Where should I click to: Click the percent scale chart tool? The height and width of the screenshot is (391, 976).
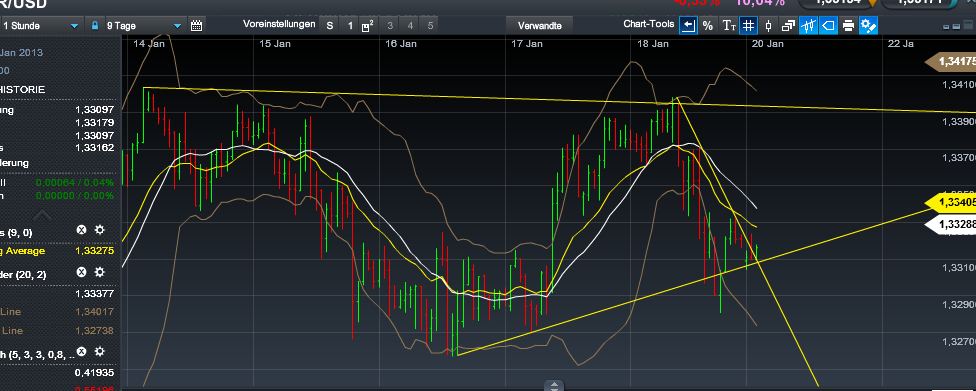(x=708, y=26)
